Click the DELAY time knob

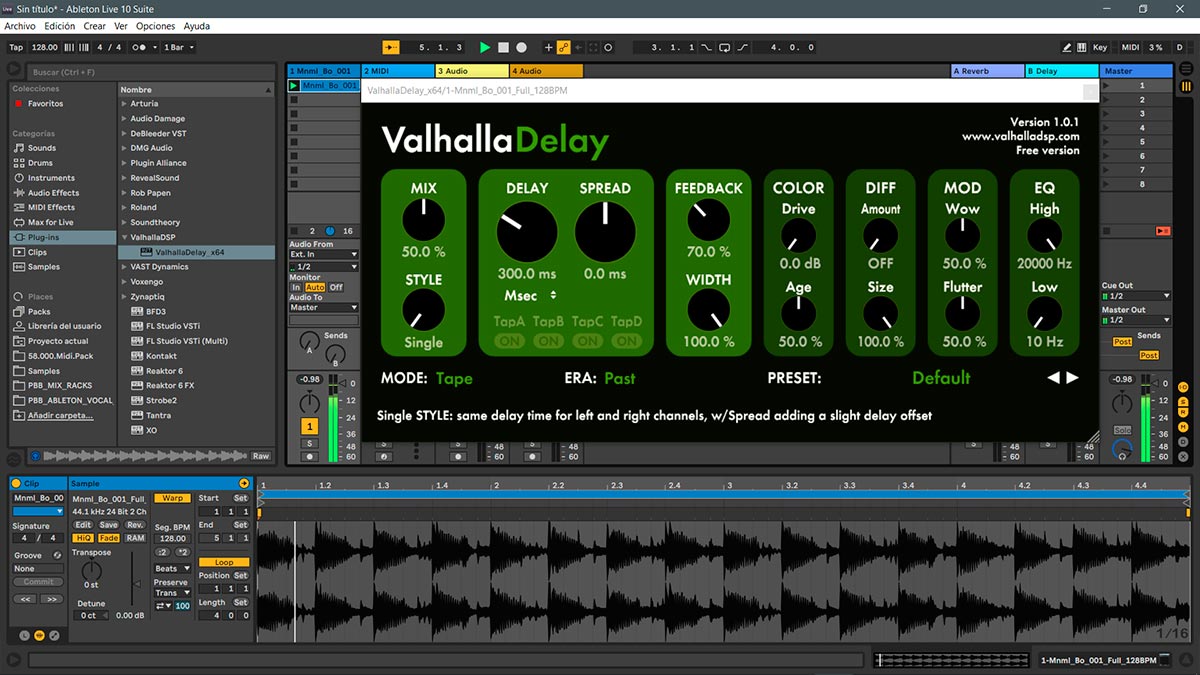click(527, 232)
